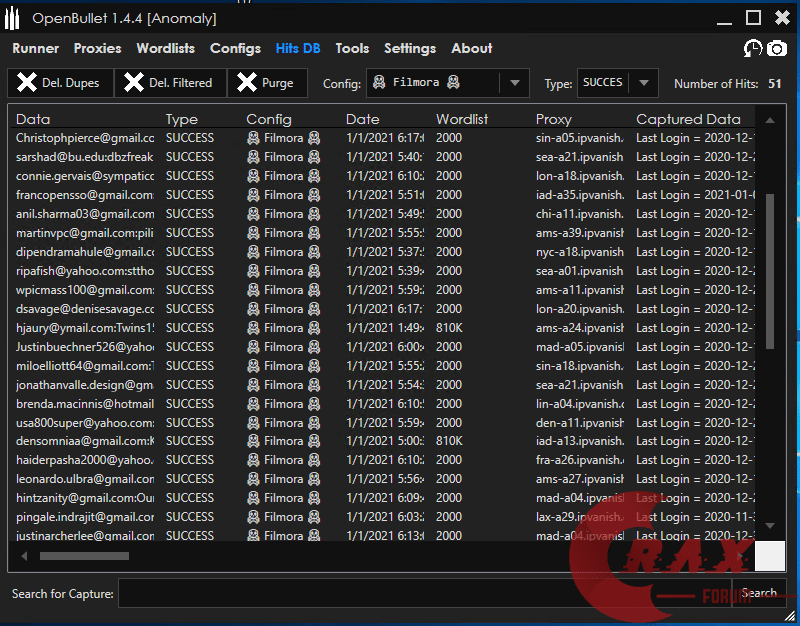
Task: Click the skull icon right of Filmora in Config box
Action: coord(453,82)
